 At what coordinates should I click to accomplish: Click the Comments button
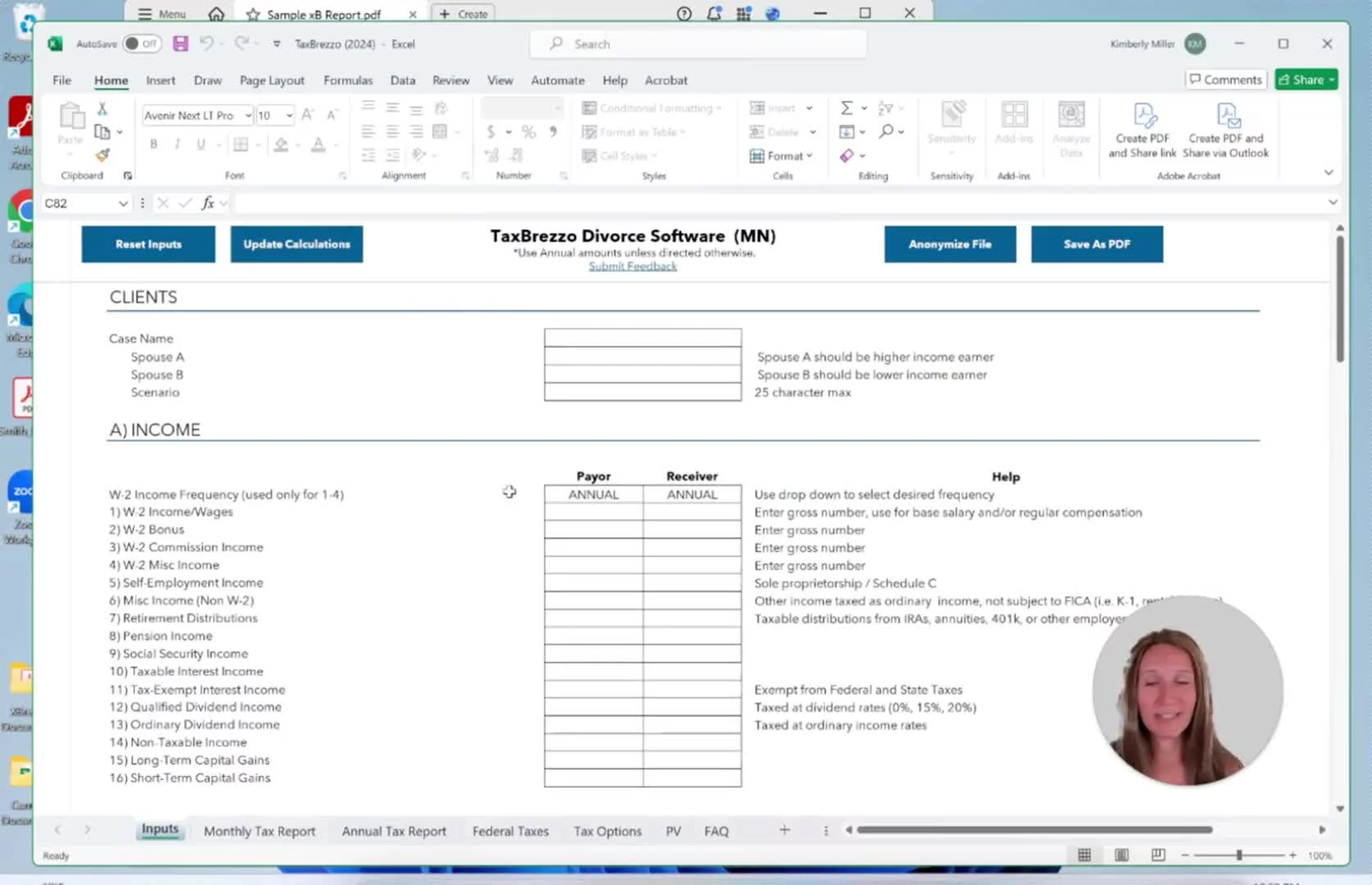1225,79
